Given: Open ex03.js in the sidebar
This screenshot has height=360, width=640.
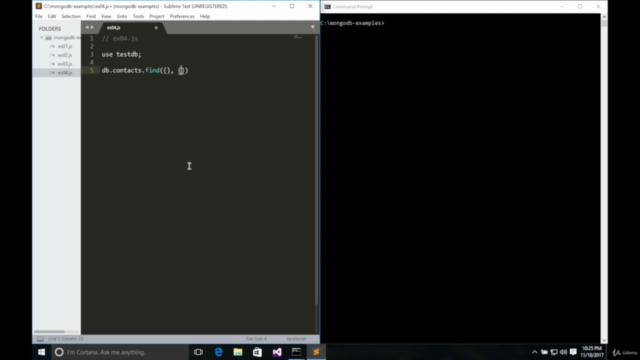Looking at the screenshot, I should pyautogui.click(x=65, y=64).
